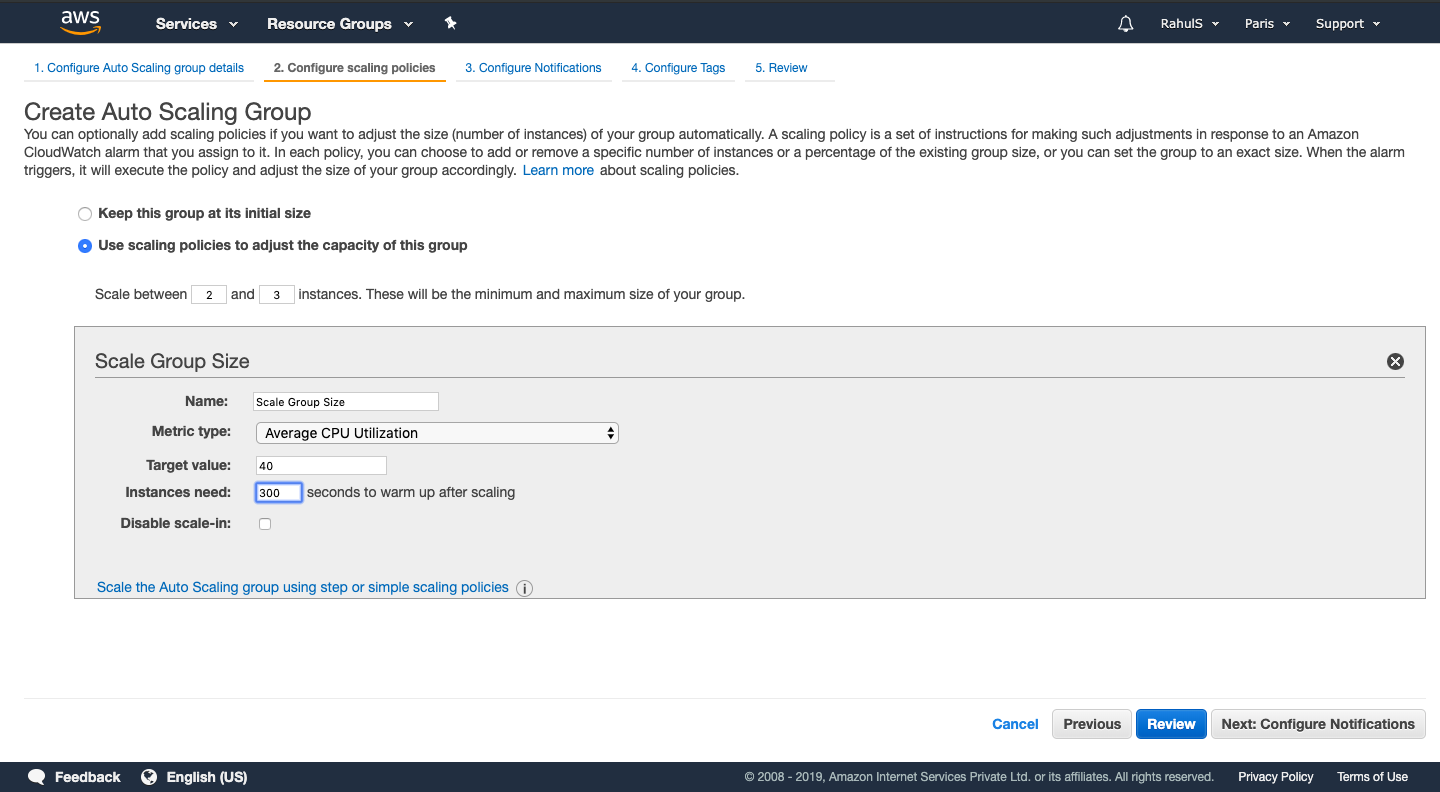Open step or simple scaling policies option

[x=301, y=587]
